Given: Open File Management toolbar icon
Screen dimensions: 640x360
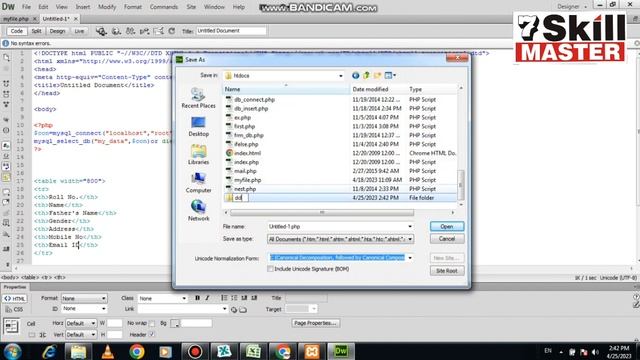Looking at the screenshot, I should [x=131, y=31].
